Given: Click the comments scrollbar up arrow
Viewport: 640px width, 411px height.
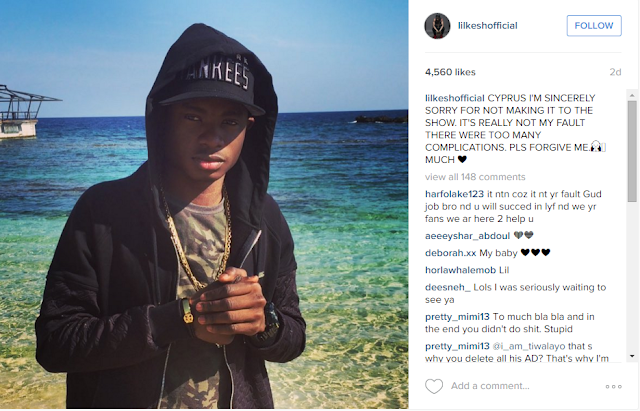Looking at the screenshot, I should pos(632,95).
